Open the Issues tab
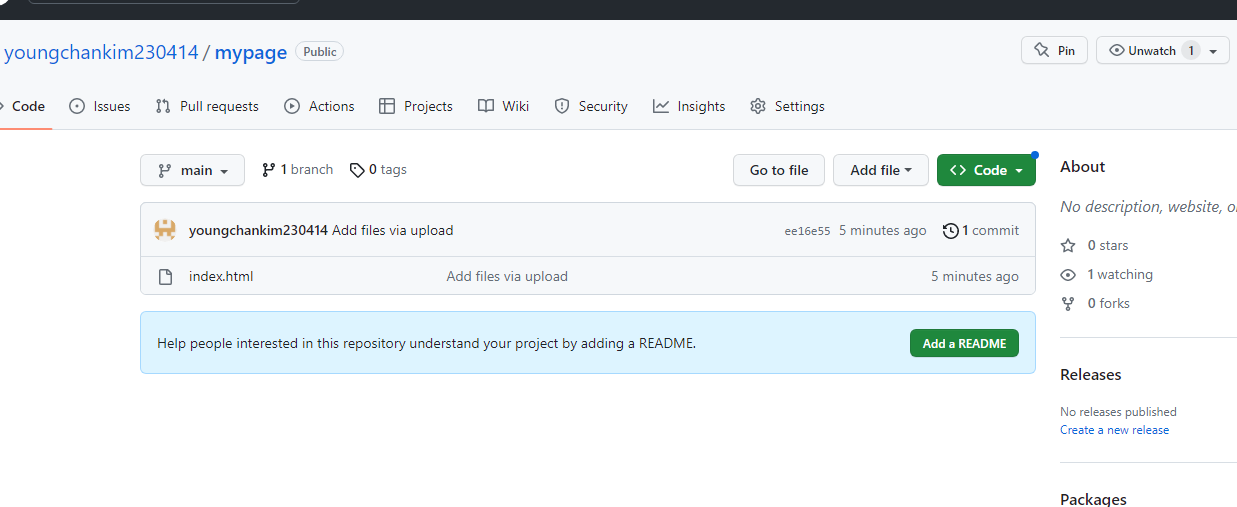The width and height of the screenshot is (1237, 507). coord(100,106)
